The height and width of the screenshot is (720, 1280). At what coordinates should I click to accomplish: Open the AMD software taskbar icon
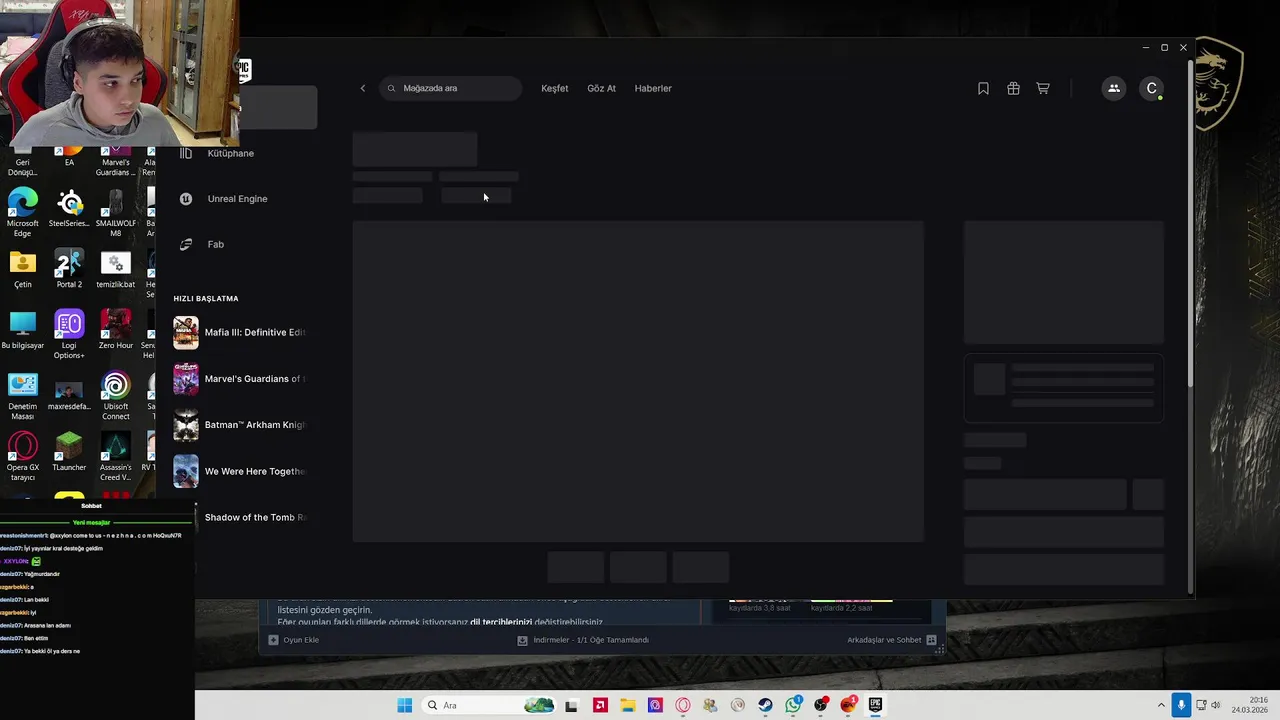[x=600, y=705]
